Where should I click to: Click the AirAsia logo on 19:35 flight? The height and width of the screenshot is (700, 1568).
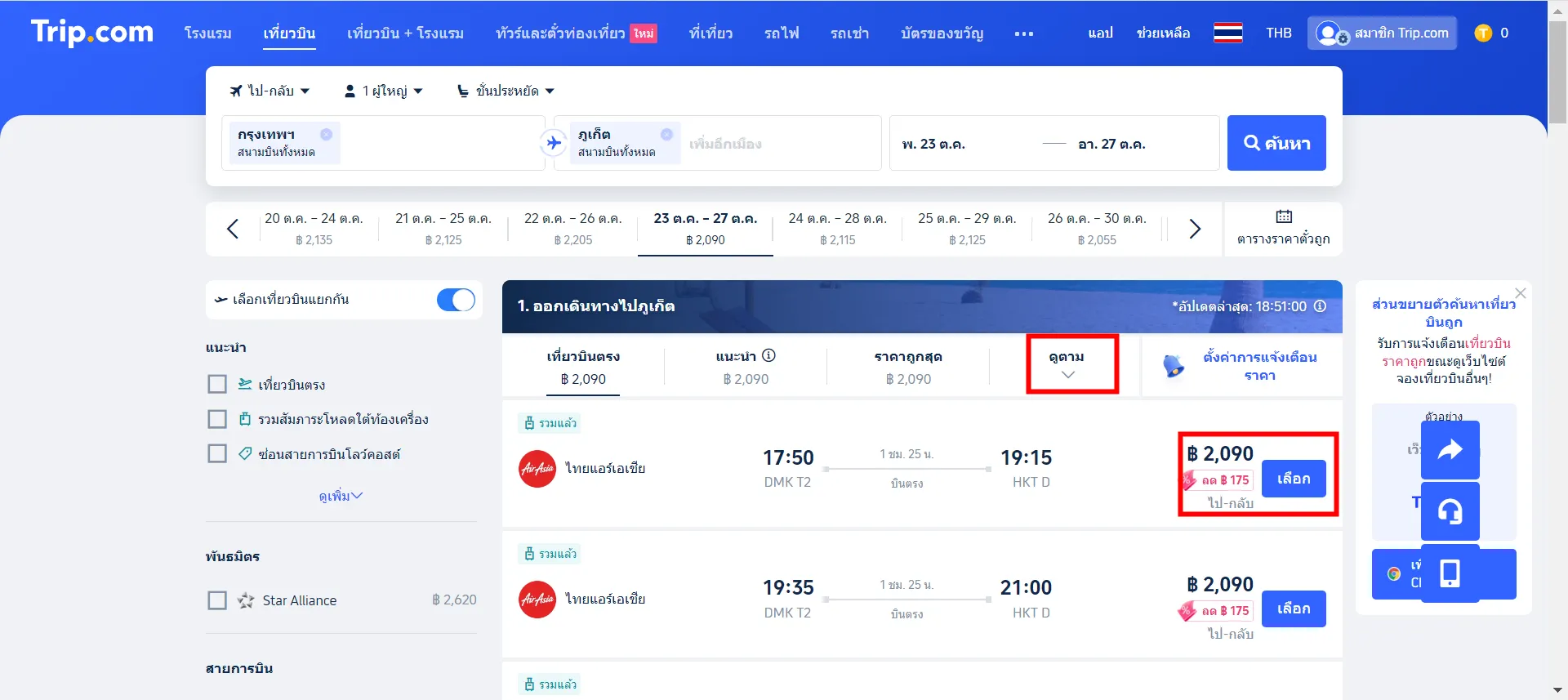pyautogui.click(x=537, y=600)
